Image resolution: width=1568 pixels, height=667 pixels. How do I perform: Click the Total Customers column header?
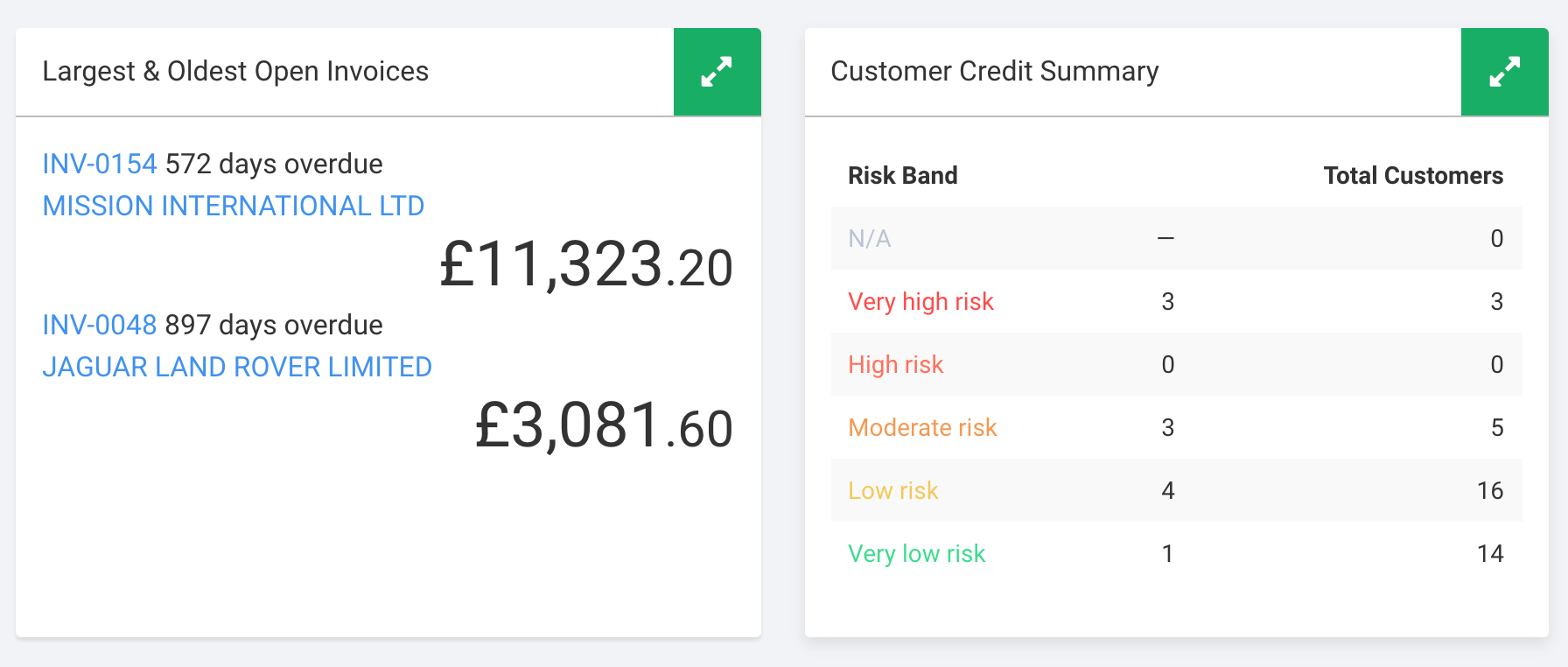point(1412,175)
